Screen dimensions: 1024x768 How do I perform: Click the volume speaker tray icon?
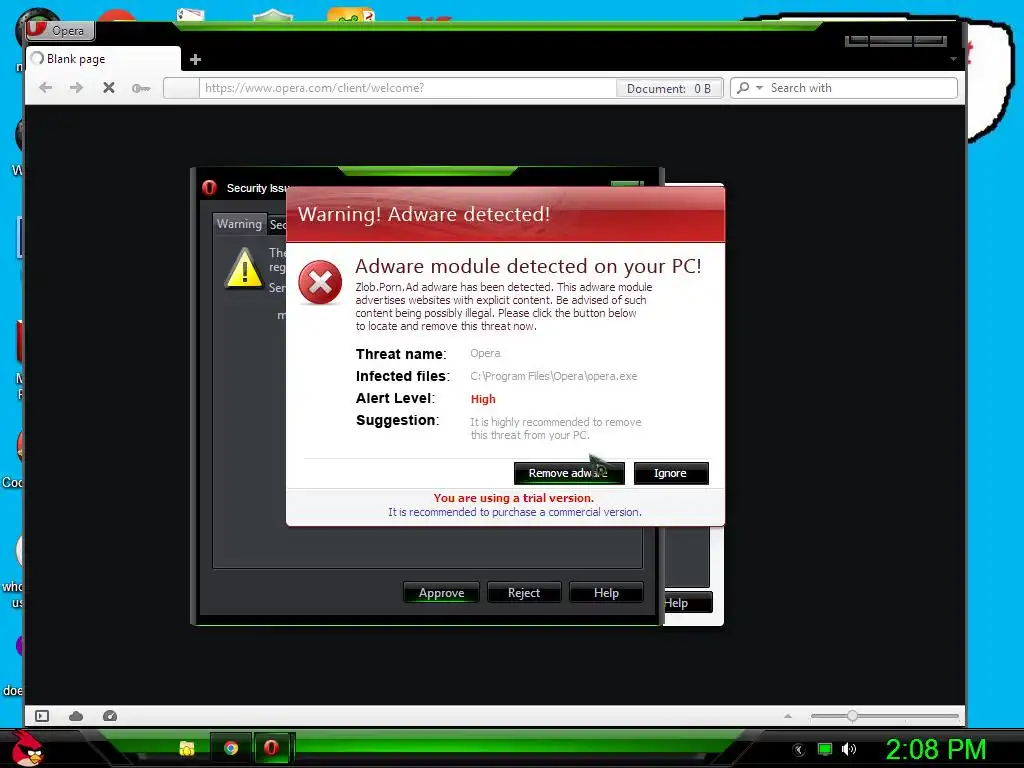(848, 749)
